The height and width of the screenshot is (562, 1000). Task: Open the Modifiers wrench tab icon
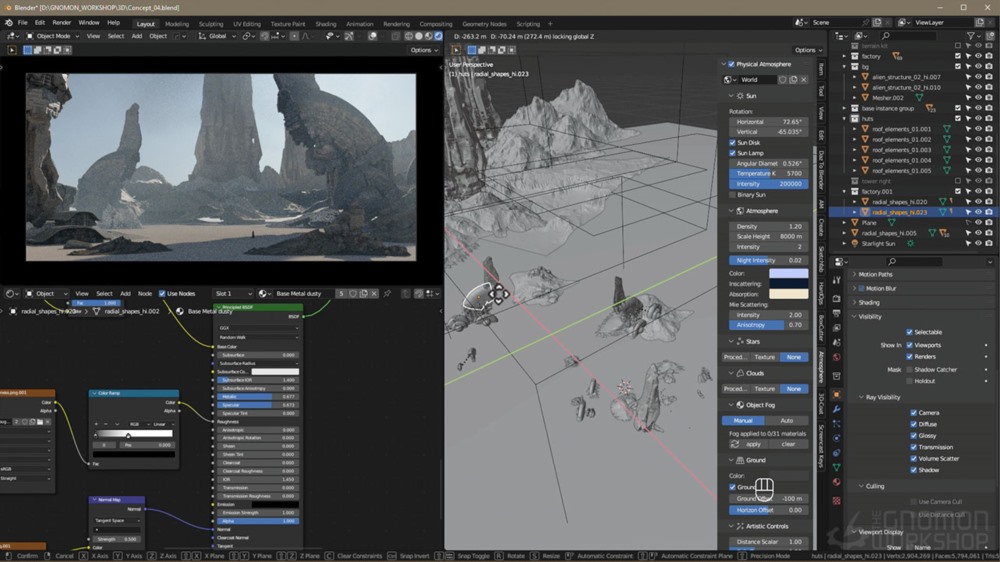point(837,410)
